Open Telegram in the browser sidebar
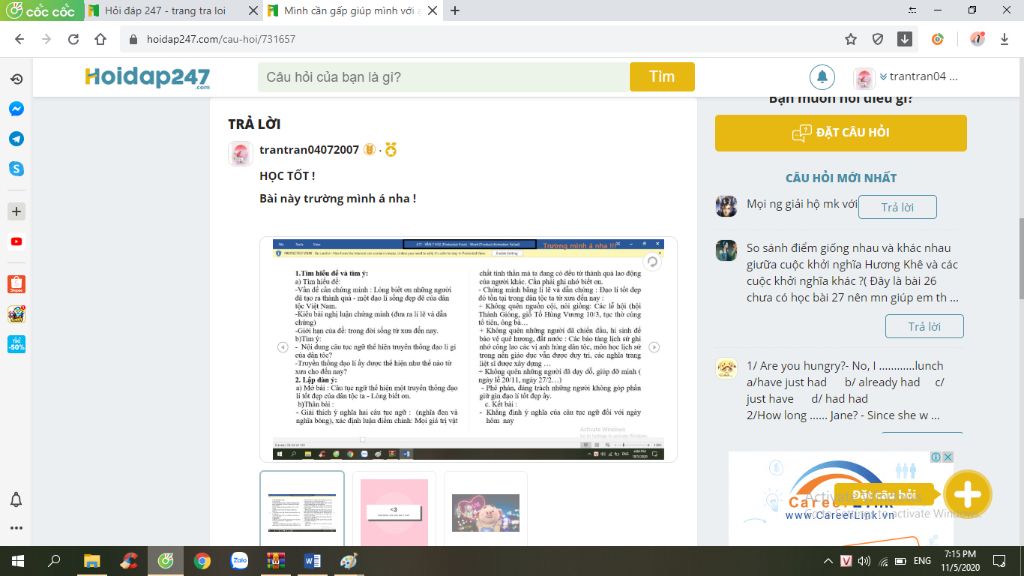 tap(16, 138)
